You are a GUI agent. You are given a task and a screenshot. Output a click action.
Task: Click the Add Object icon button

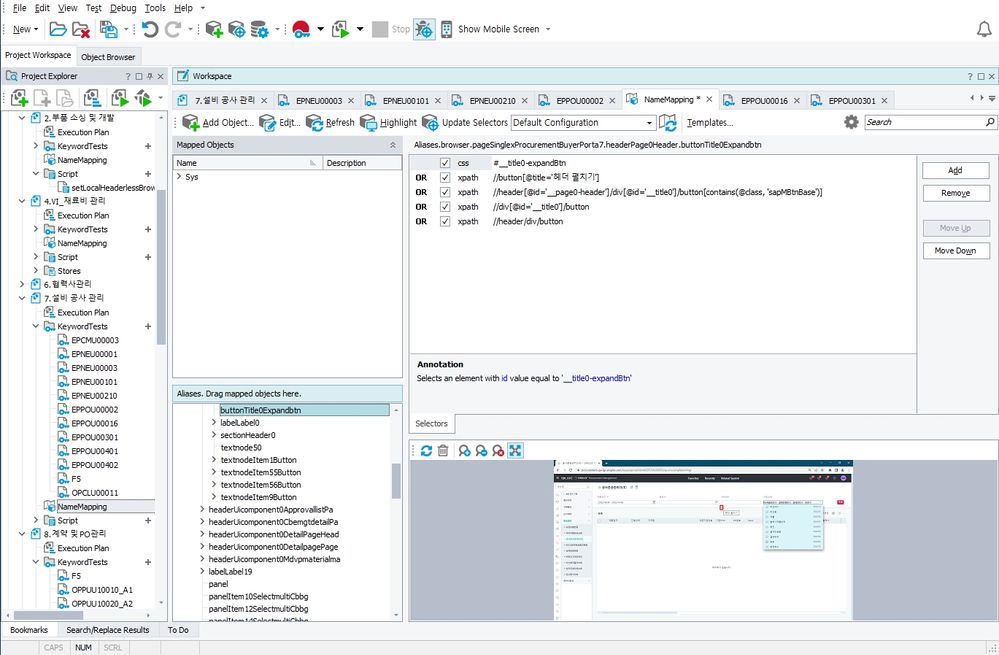190,122
